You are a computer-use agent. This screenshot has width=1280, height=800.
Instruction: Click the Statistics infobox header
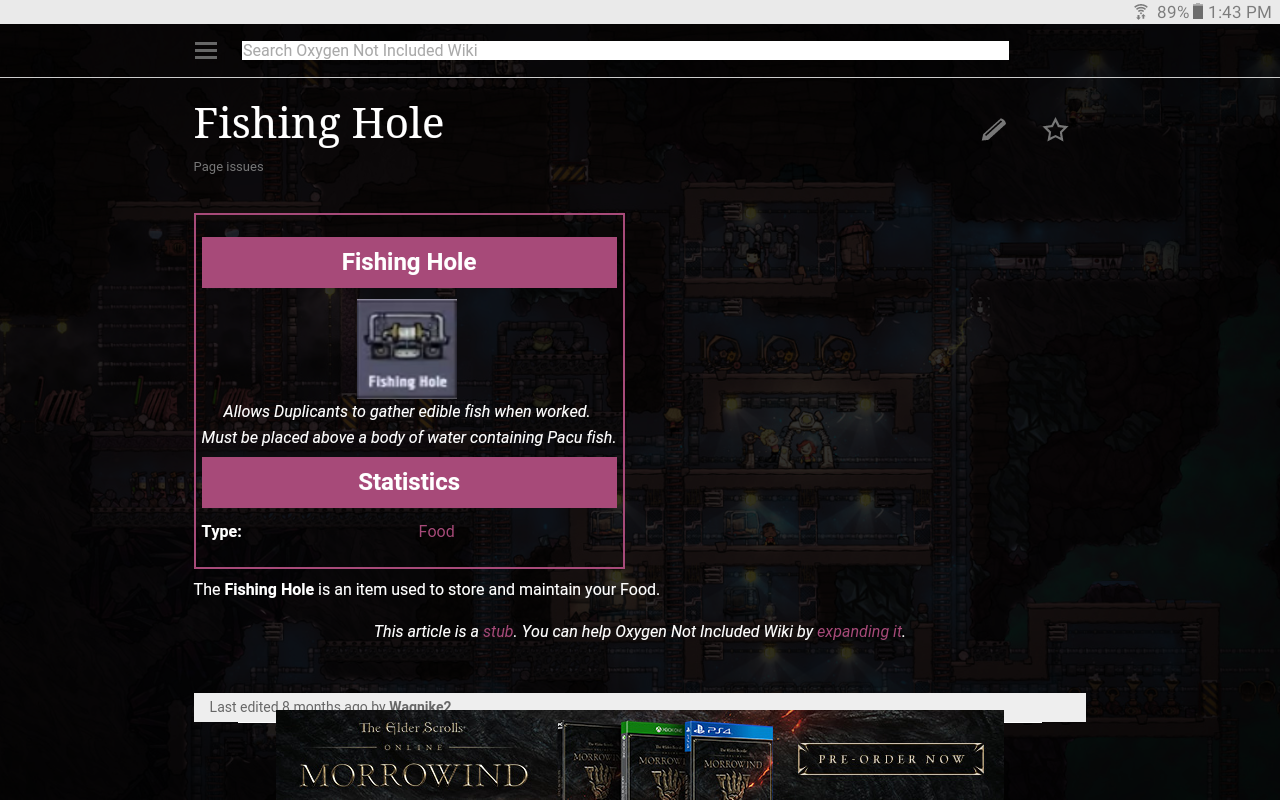(x=409, y=482)
